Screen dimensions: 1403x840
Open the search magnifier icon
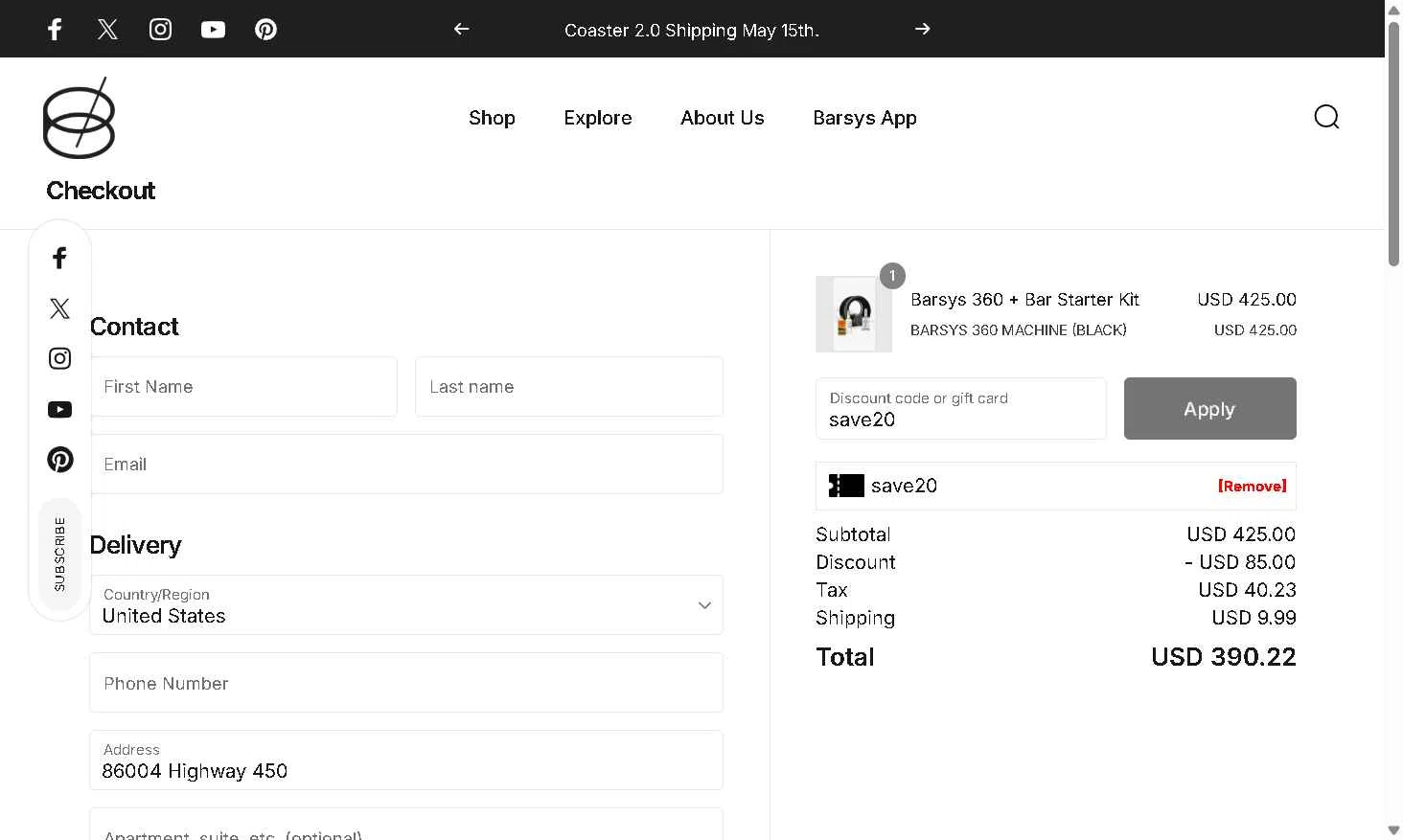(x=1326, y=117)
